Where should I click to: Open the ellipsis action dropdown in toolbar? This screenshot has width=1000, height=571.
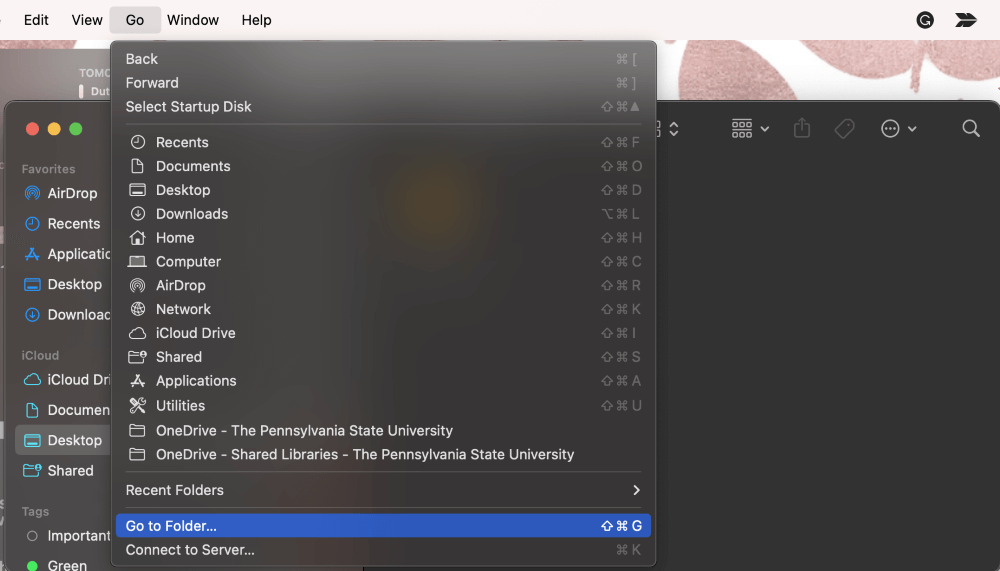[898, 129]
